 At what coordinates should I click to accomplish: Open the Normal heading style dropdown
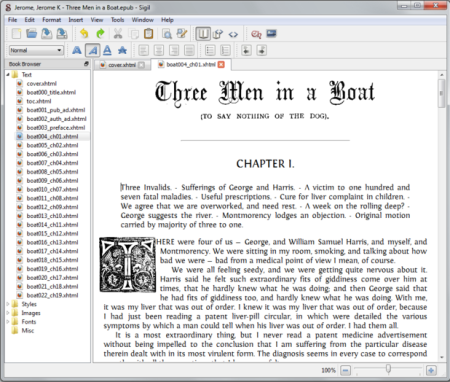coord(36,50)
